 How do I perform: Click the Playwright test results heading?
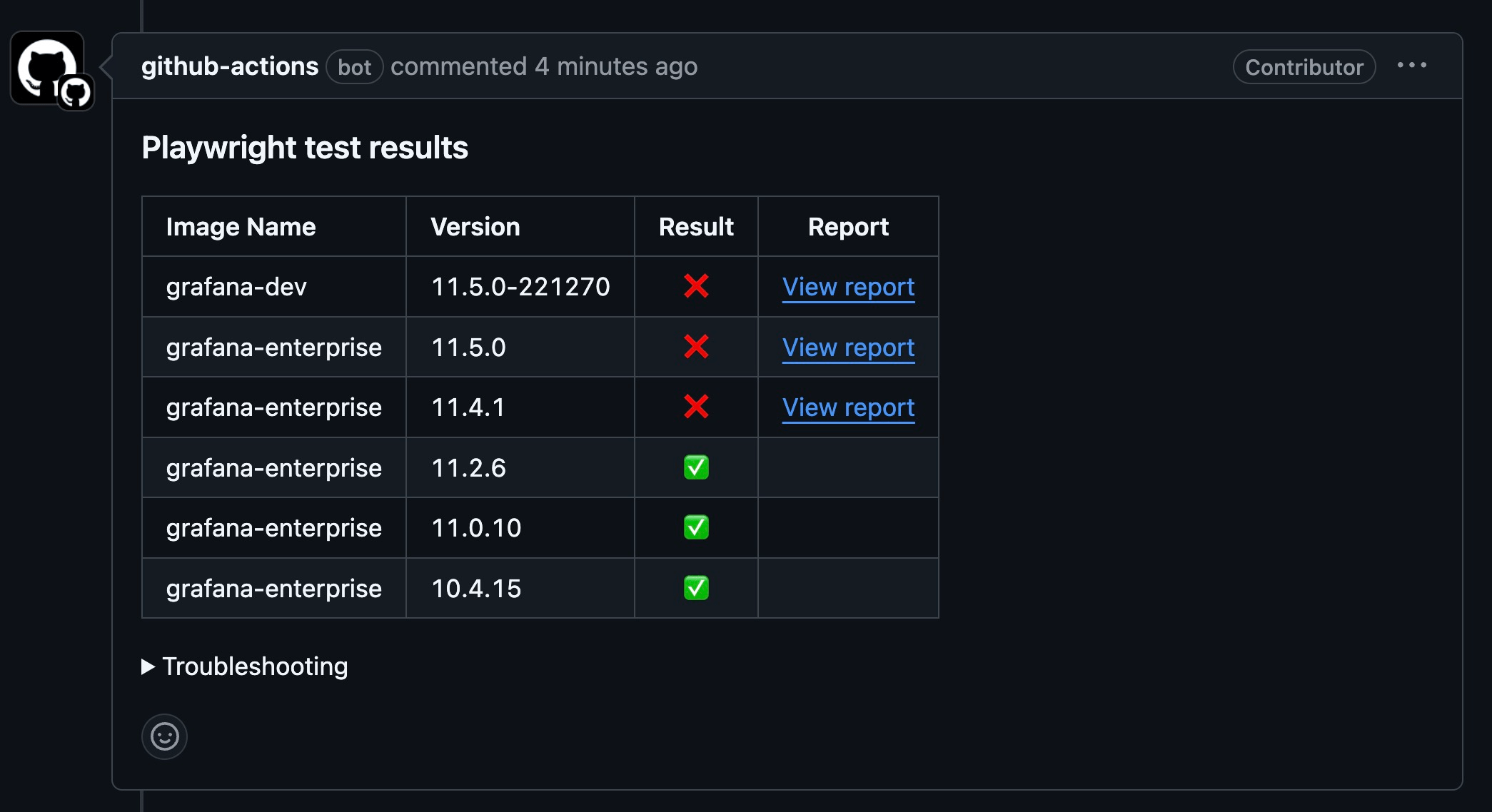305,148
